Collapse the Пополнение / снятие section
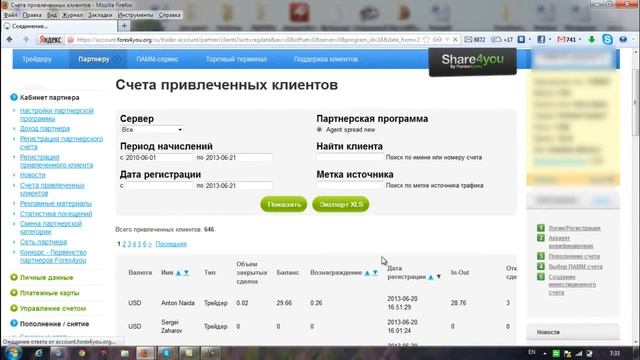640x360 pixels. [x=13, y=324]
